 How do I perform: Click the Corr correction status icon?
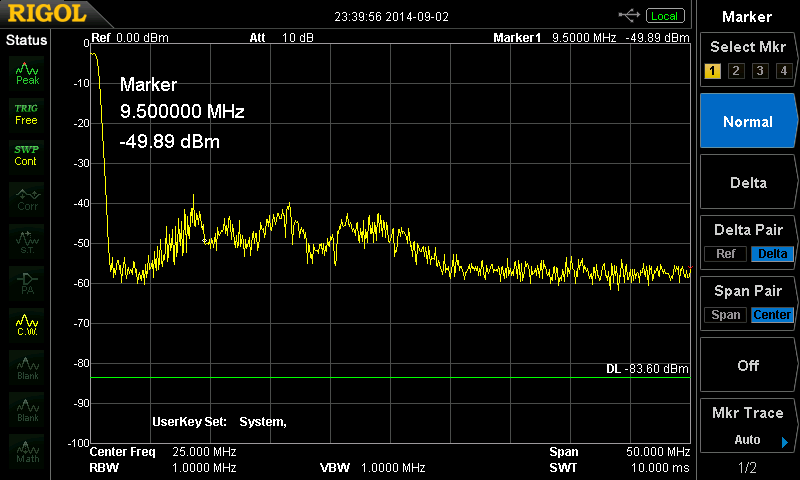[27, 197]
